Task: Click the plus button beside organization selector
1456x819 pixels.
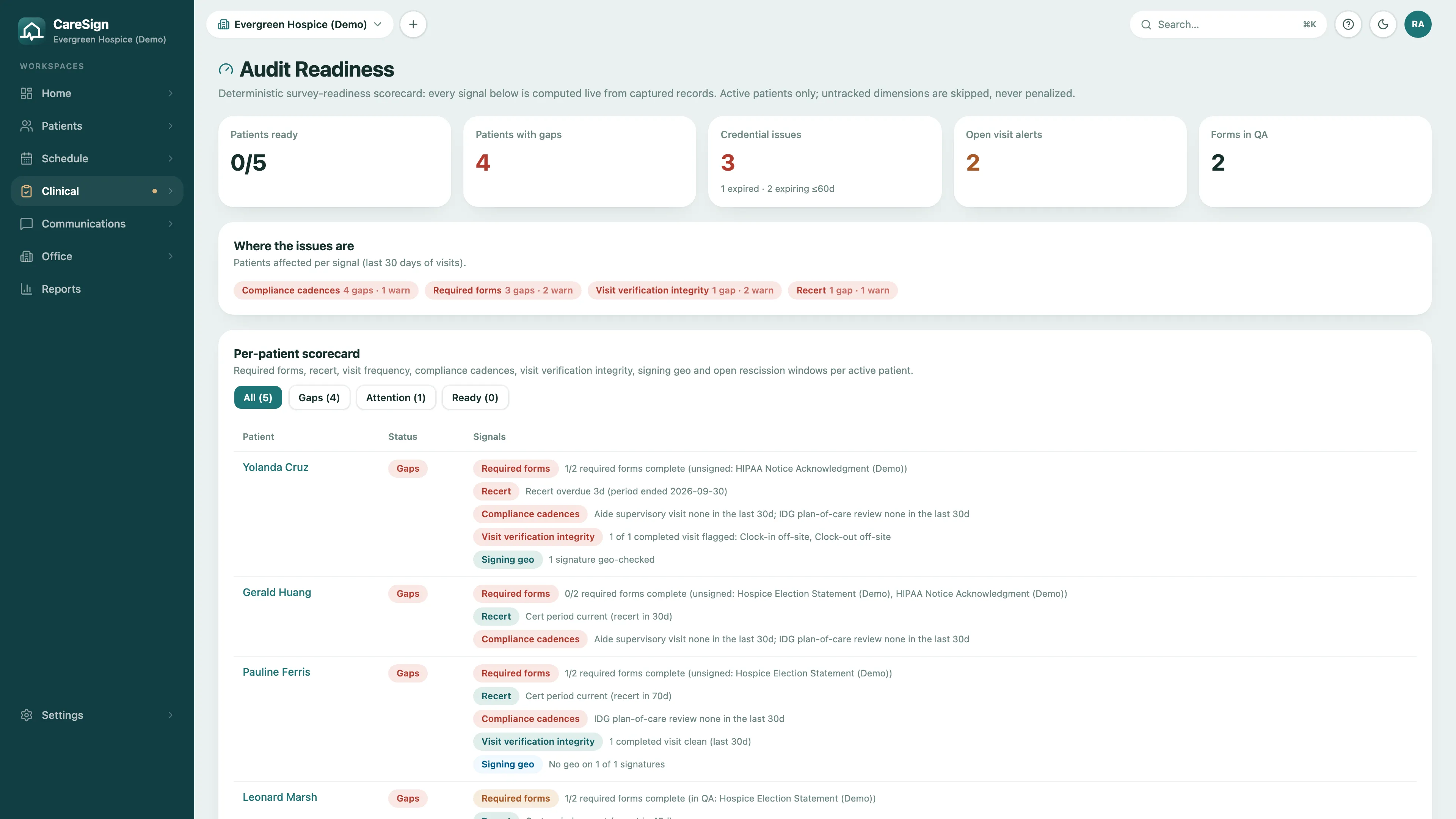Action: pos(413,24)
